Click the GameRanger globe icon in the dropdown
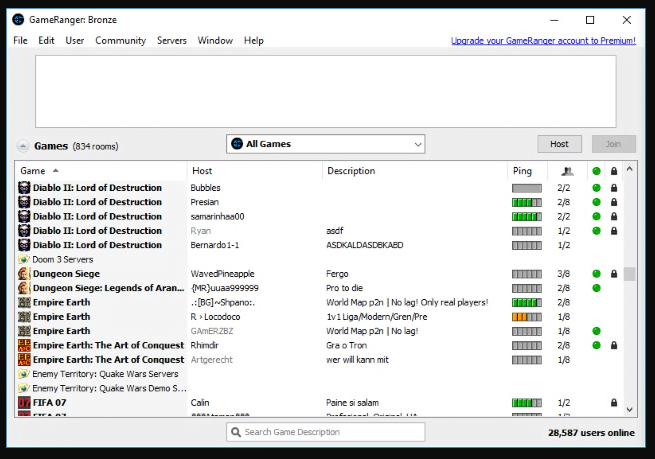The height and width of the screenshot is (459, 655). (237, 144)
